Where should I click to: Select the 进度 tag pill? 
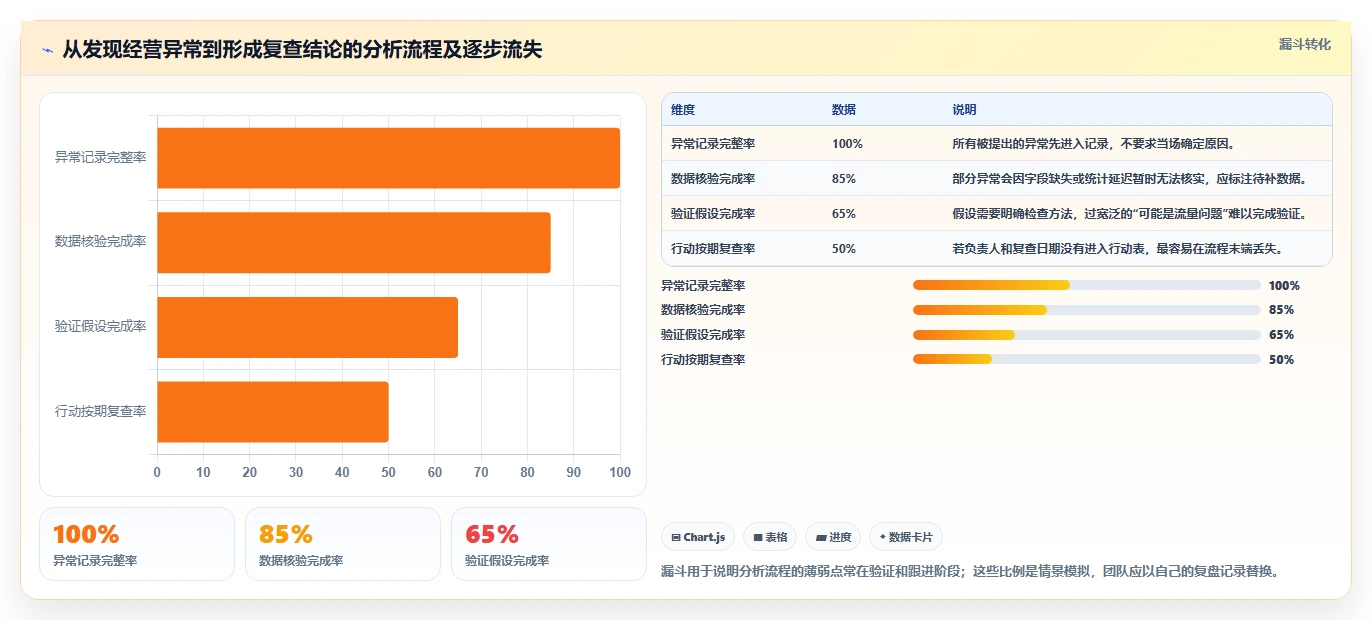pyautogui.click(x=833, y=537)
